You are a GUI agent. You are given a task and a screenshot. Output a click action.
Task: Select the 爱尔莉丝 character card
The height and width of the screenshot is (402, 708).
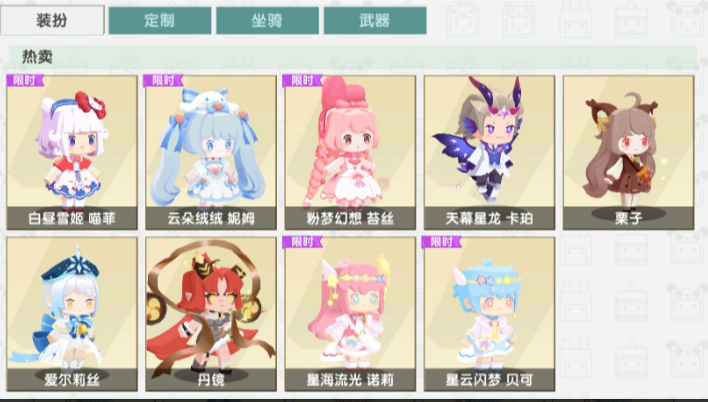72,314
